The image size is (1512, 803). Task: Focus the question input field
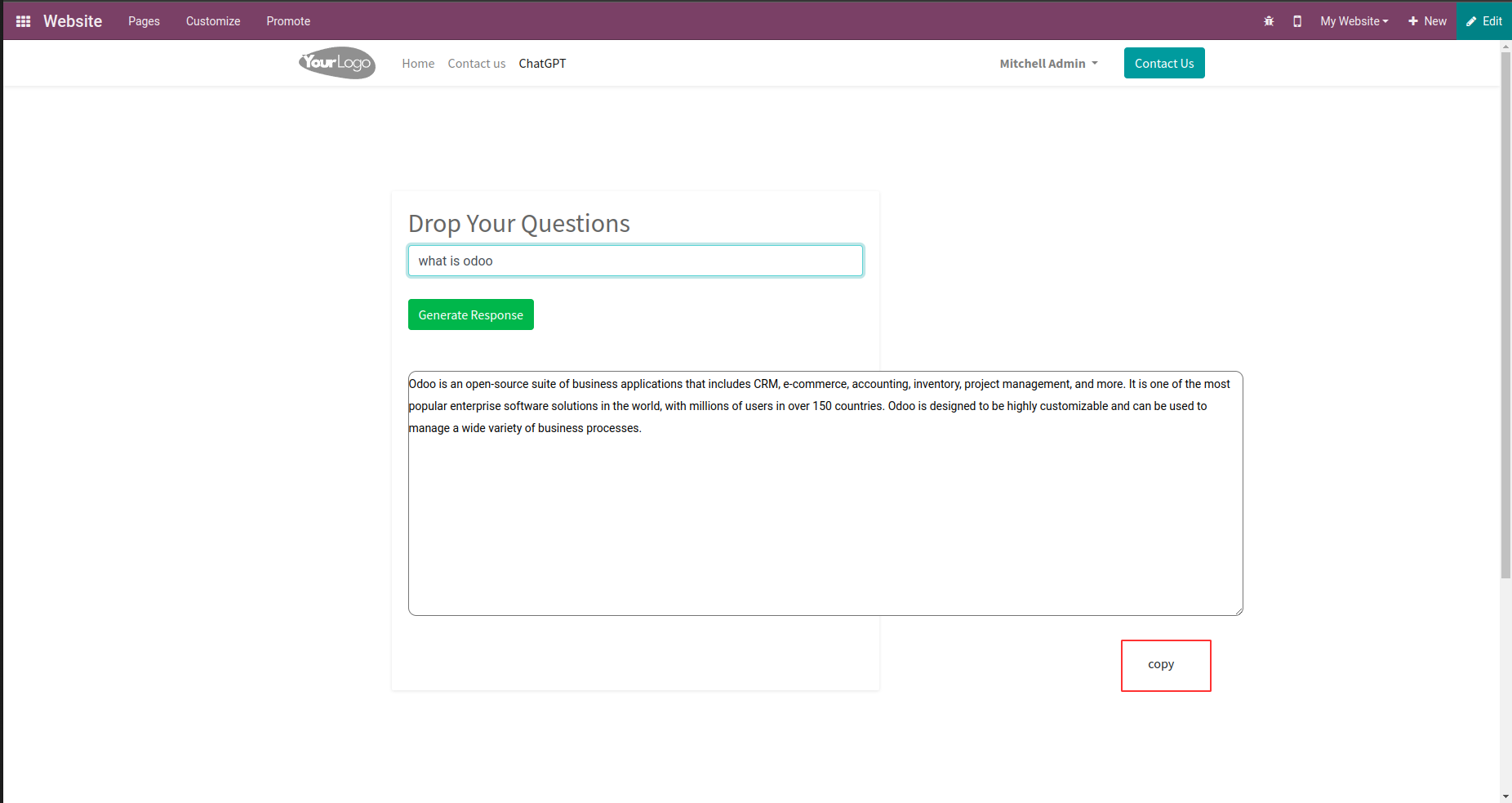(635, 261)
